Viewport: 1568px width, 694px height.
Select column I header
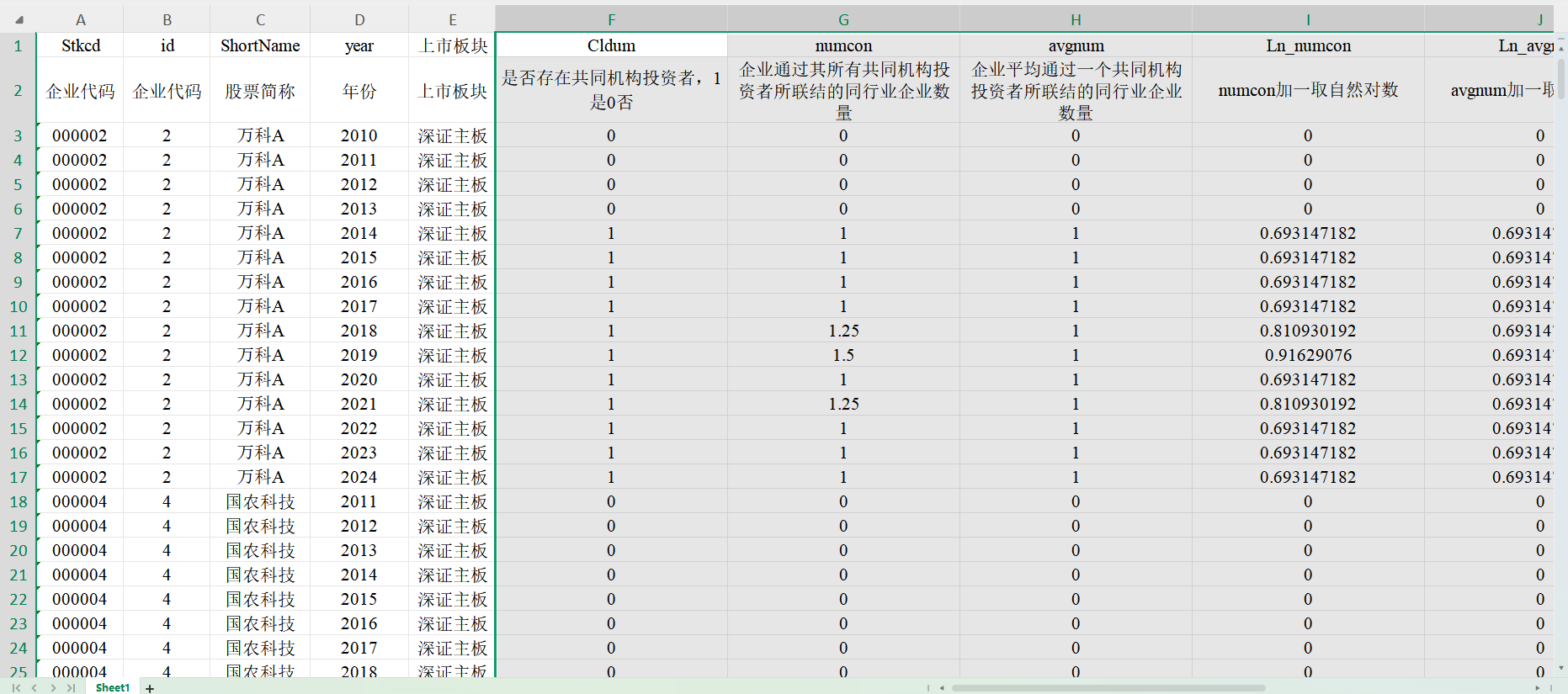tap(1308, 20)
